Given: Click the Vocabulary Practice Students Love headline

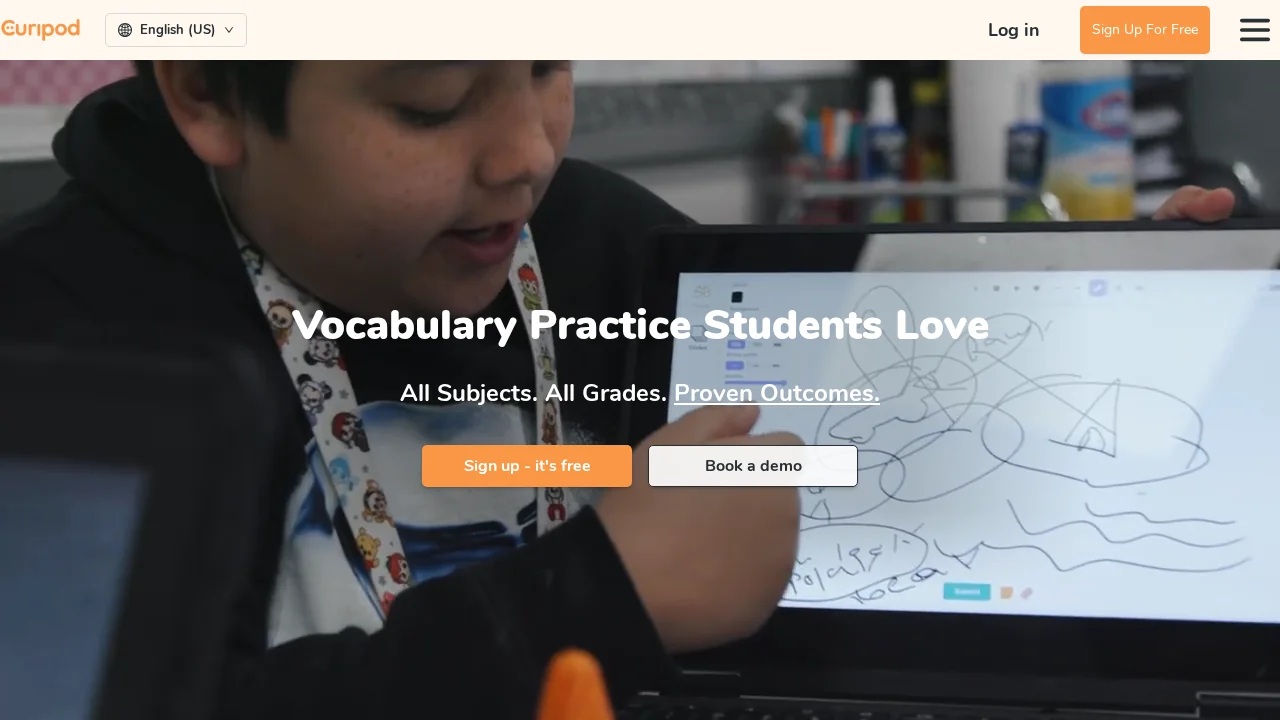Looking at the screenshot, I should 640,325.
